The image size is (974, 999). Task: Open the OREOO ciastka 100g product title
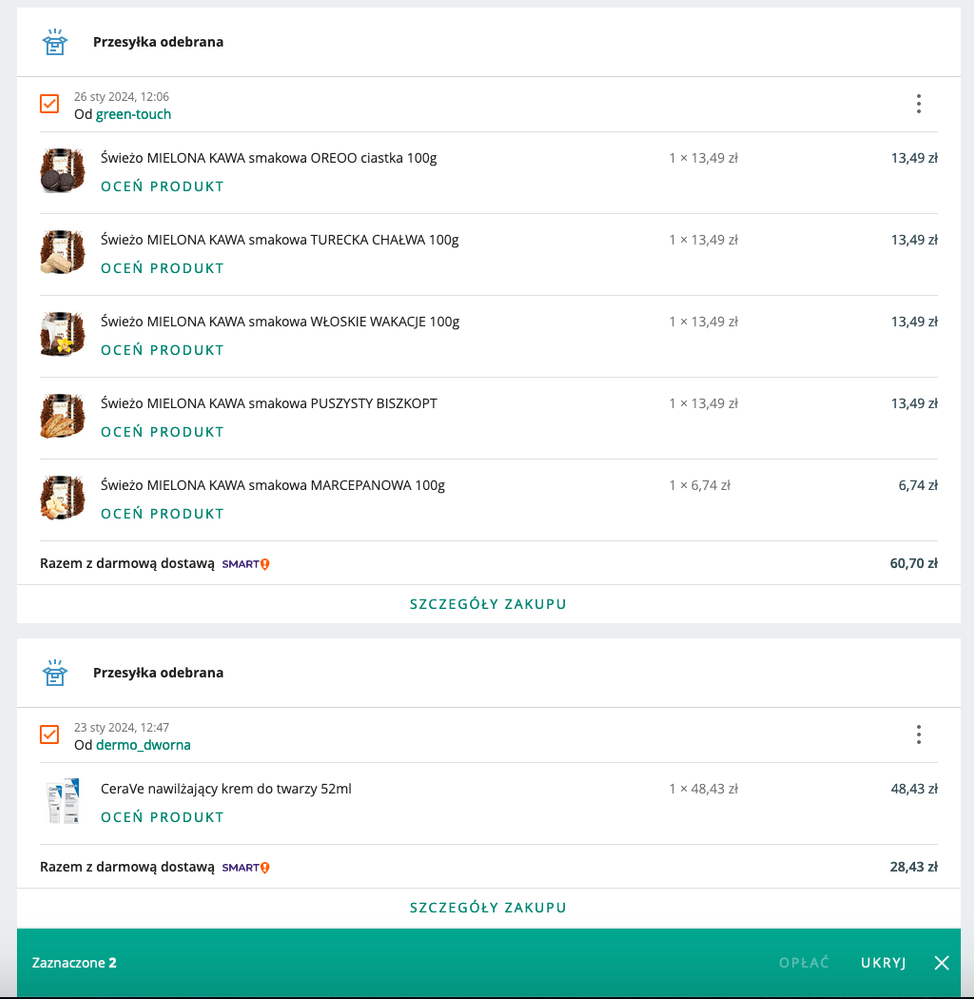coord(269,158)
